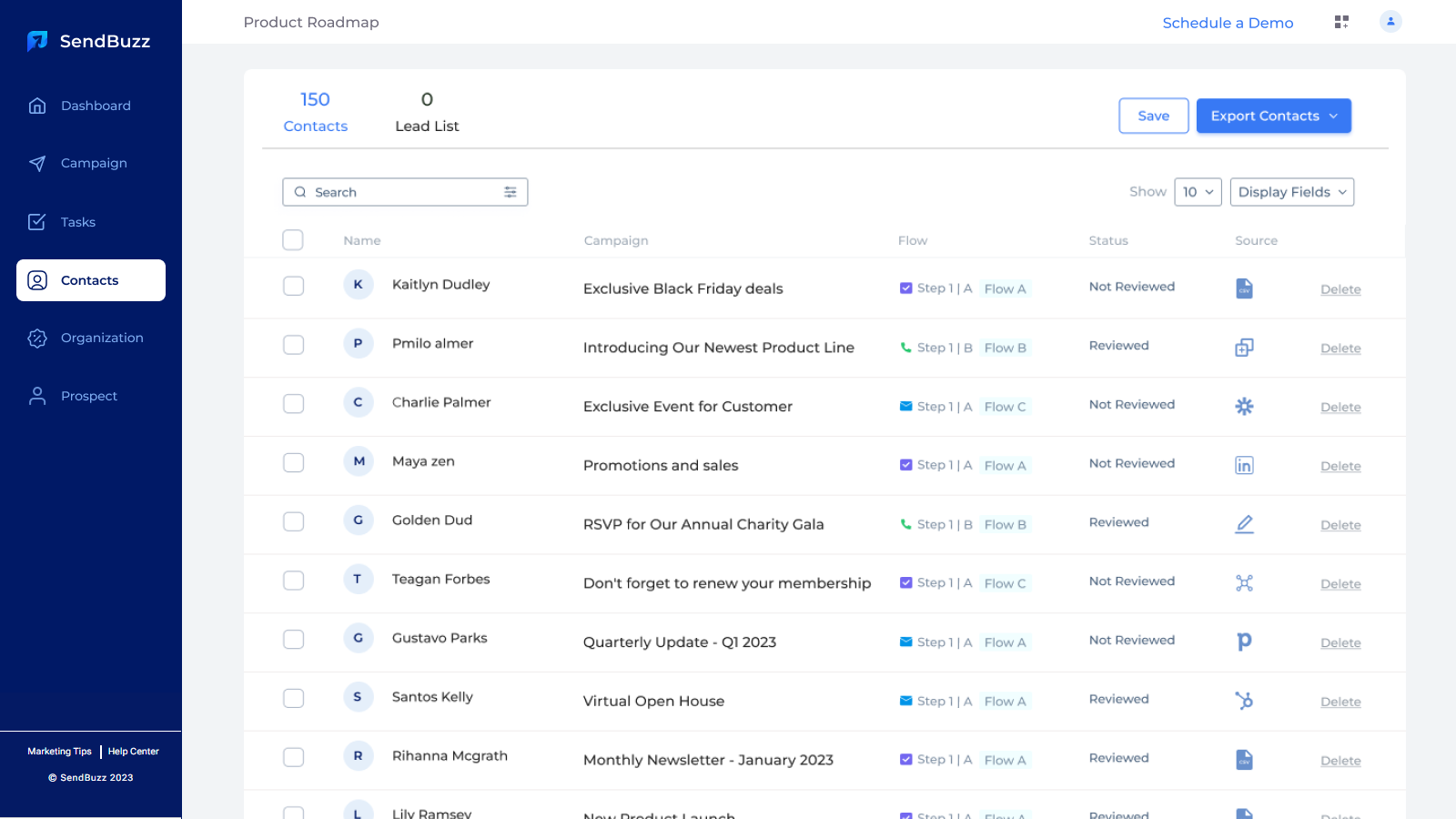Expand the Display Fields dropdown

(1291, 192)
